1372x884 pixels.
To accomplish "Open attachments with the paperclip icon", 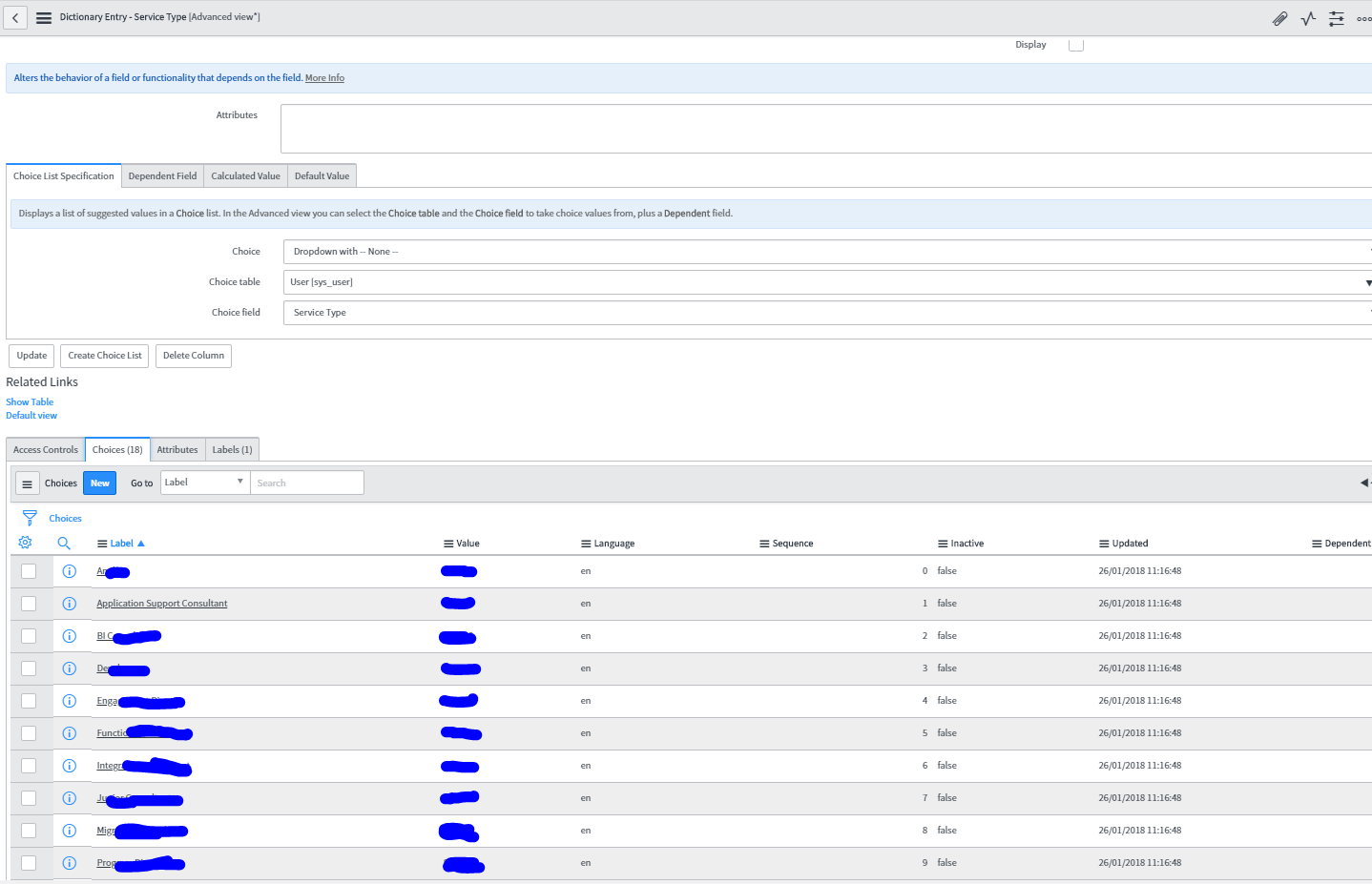I will (x=1279, y=18).
